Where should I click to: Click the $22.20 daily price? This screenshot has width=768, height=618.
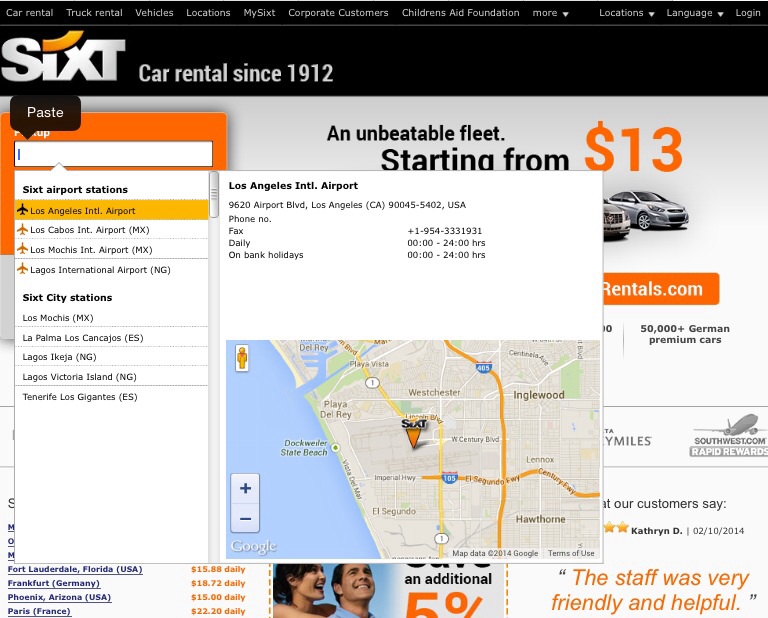(218, 611)
